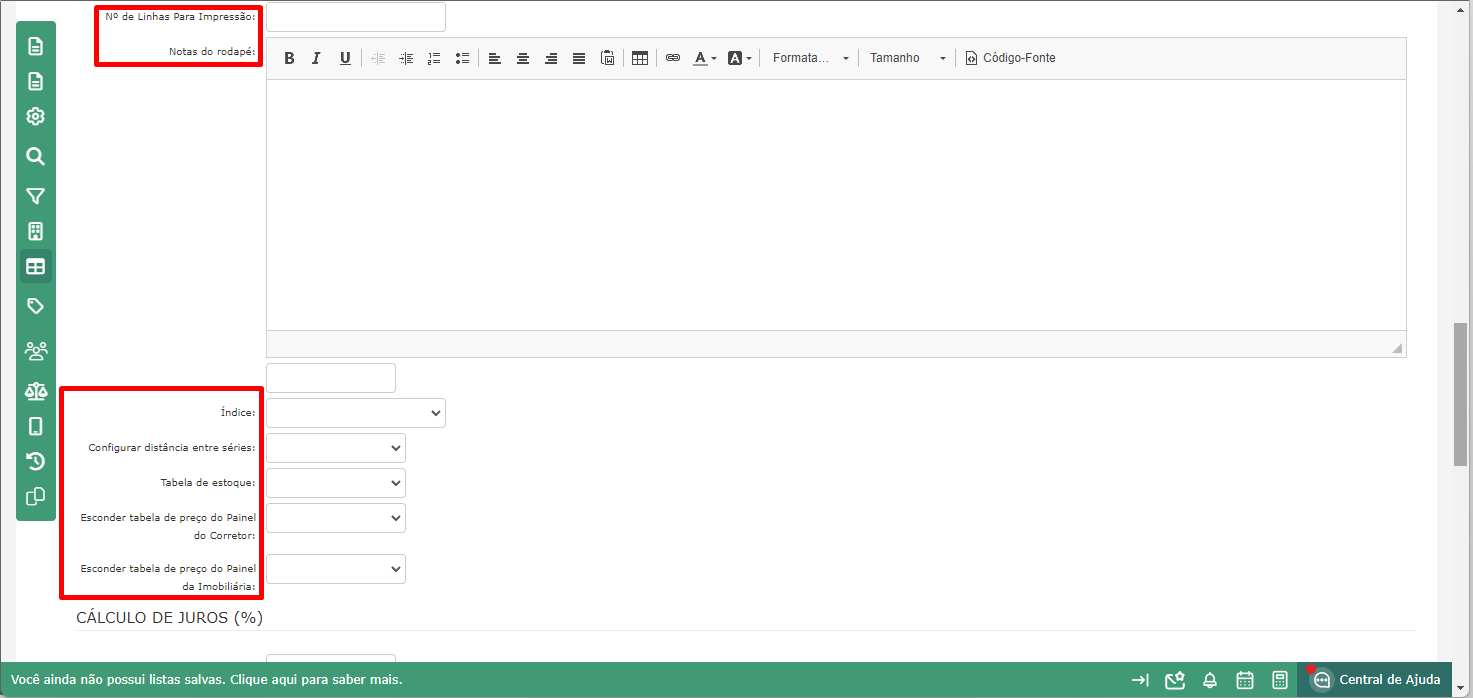
Task: Open the Índice dropdown
Action: tap(356, 413)
